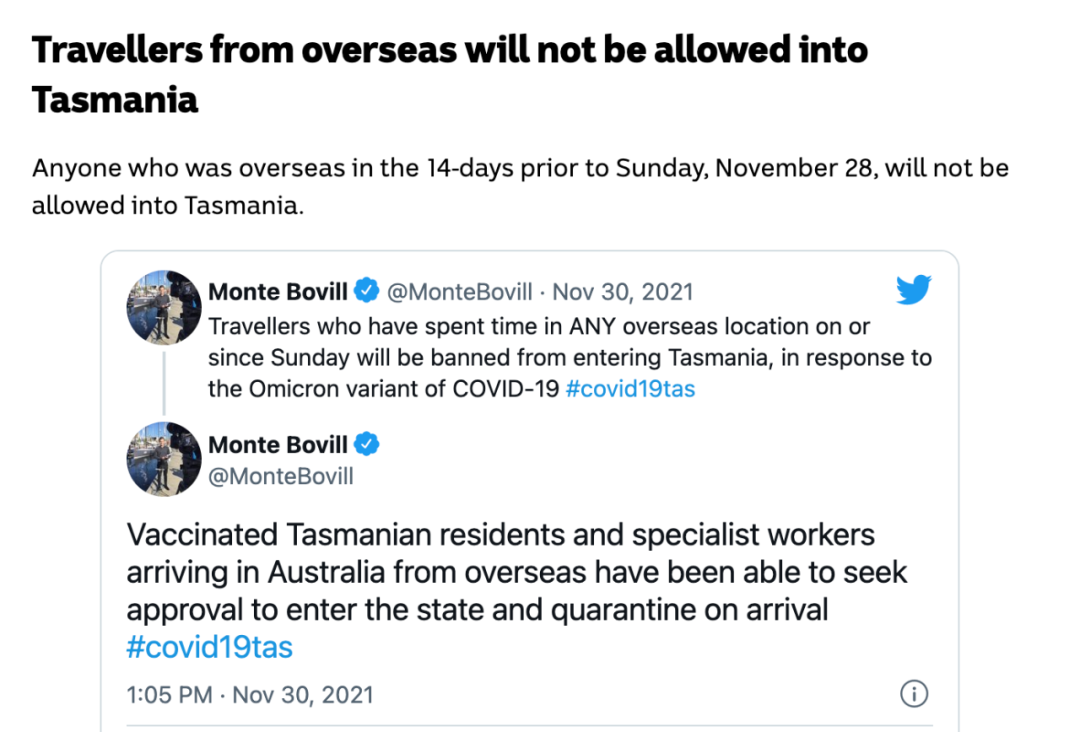Open the Nov 30, 2021 date in tweet header

click(x=623, y=292)
